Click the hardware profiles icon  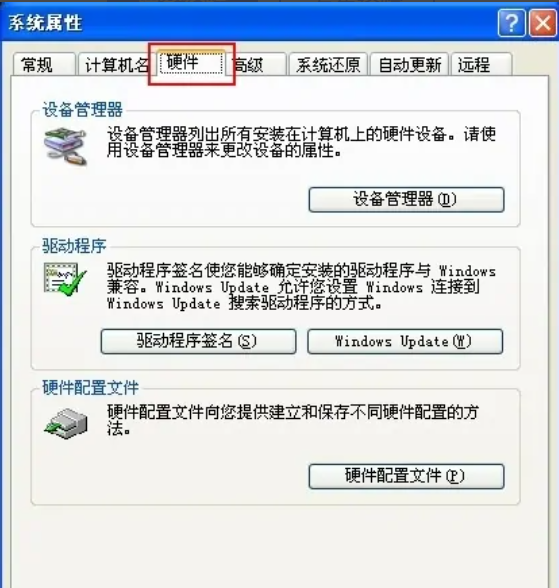[66, 423]
